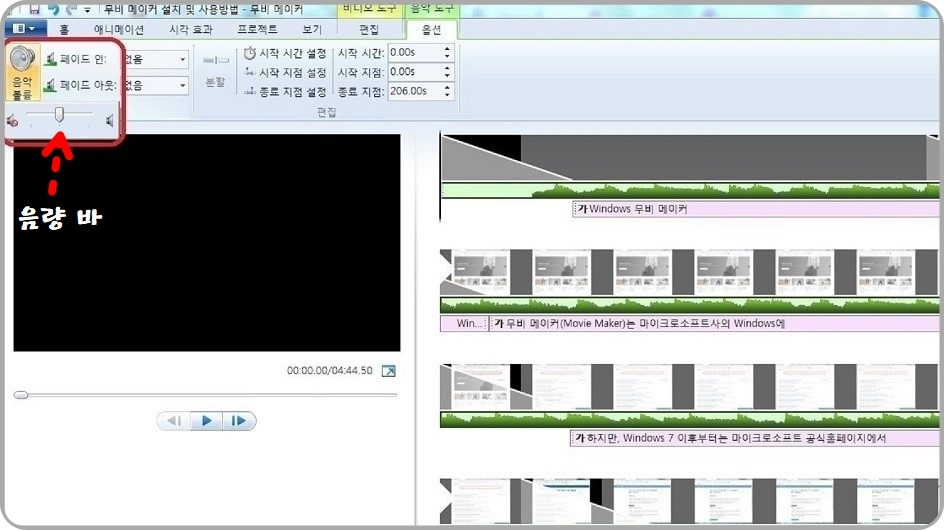Select the music waveform above 'Windows 무비 메이커' caption

(x=690, y=191)
